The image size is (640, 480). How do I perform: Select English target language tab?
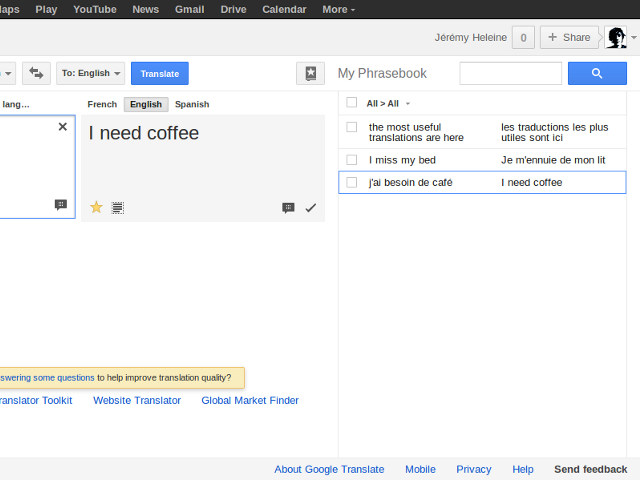pyautogui.click(x=146, y=104)
